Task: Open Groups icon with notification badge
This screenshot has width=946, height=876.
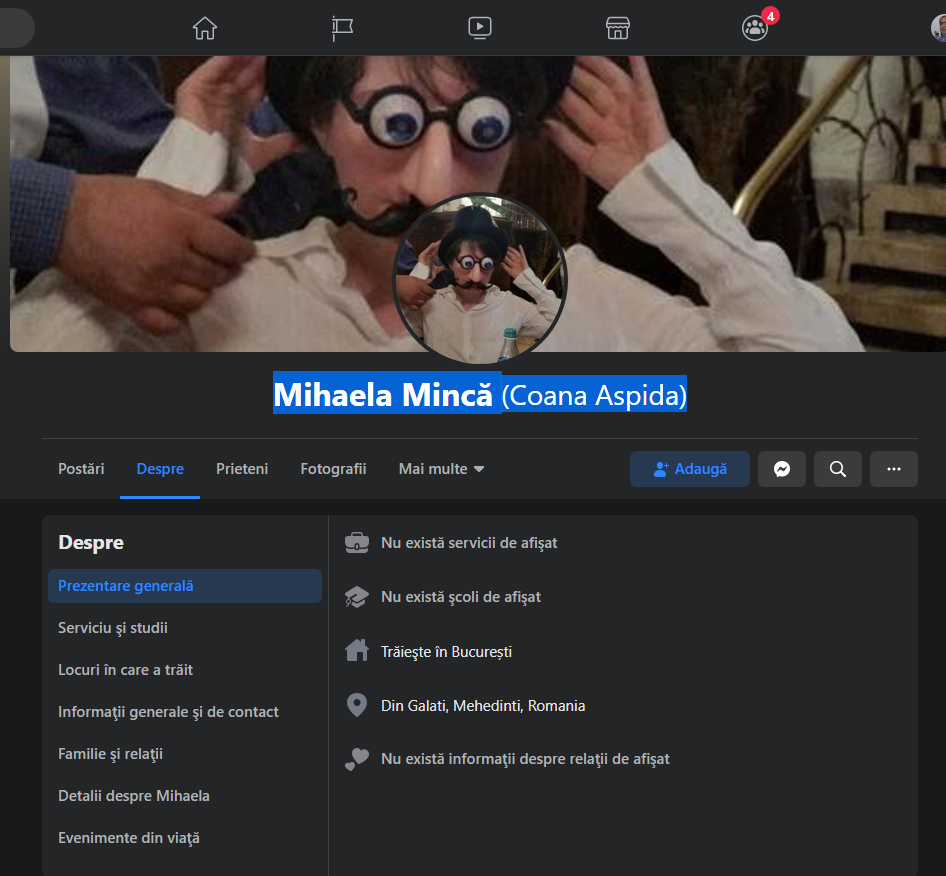Action: (x=755, y=28)
